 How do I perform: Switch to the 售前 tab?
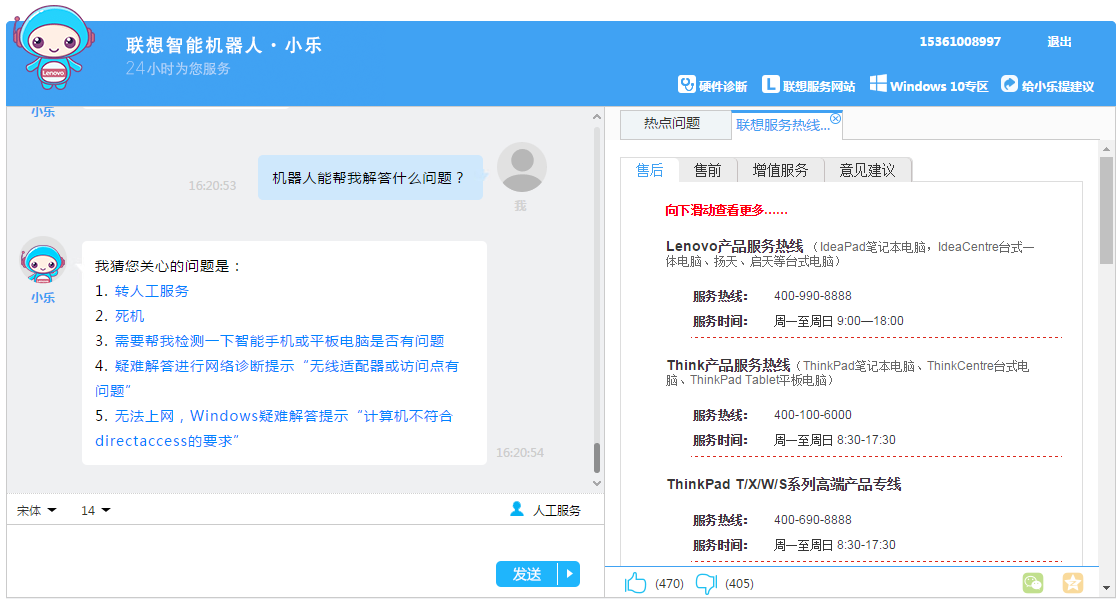pyautogui.click(x=707, y=170)
